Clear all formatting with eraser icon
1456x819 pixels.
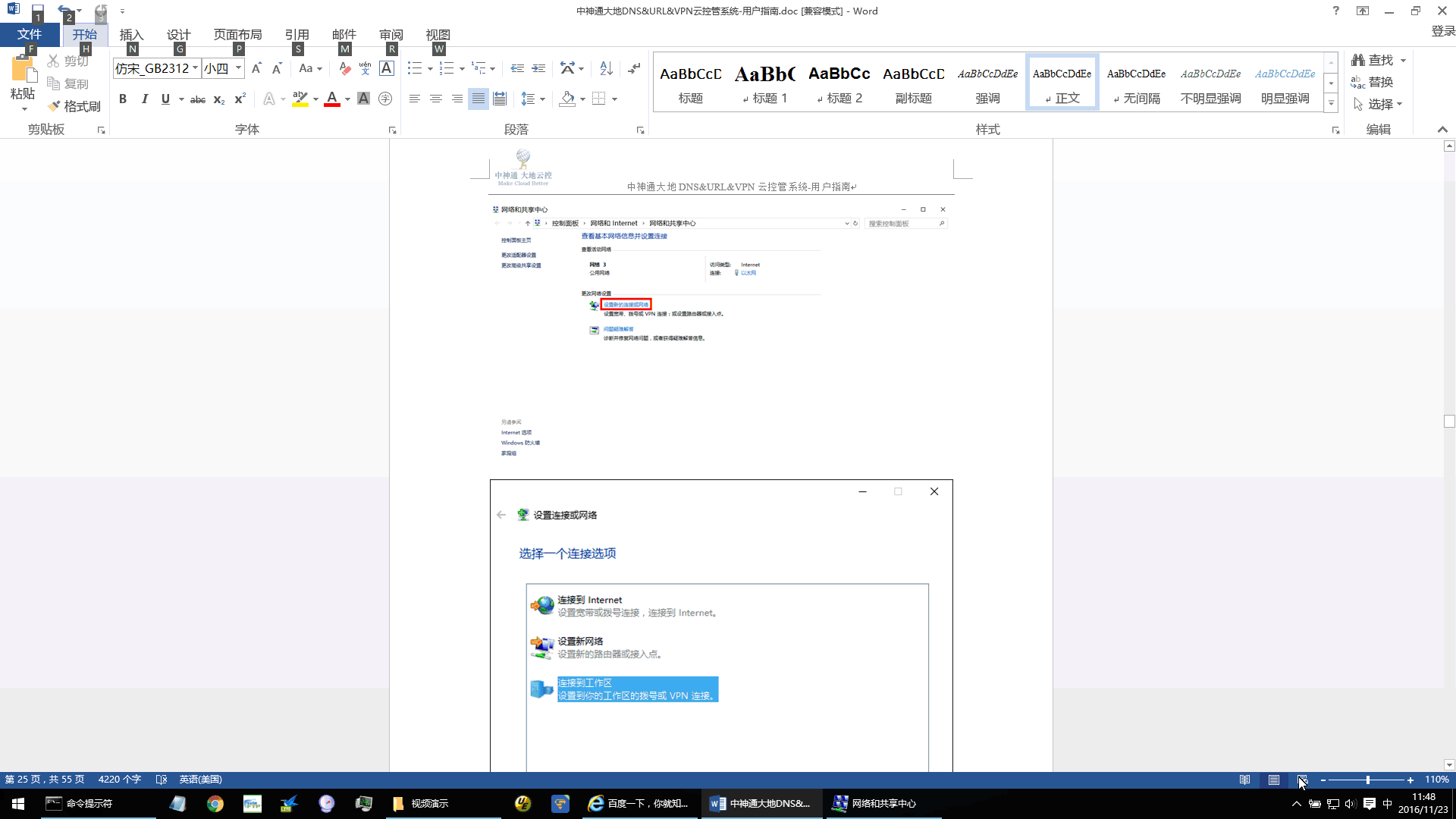[x=345, y=68]
